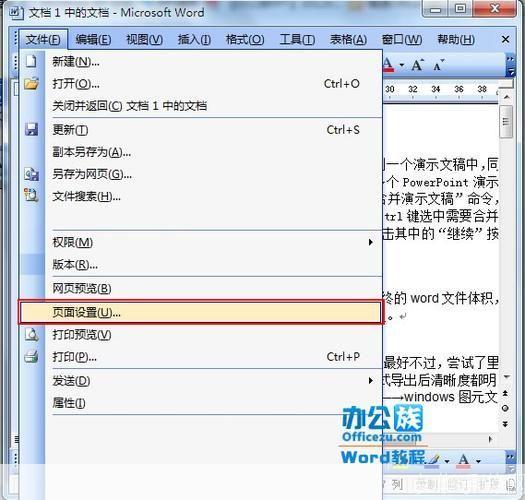The image size is (525, 500).
Task: Click the print preview magnifier icon
Action: click(x=31, y=335)
